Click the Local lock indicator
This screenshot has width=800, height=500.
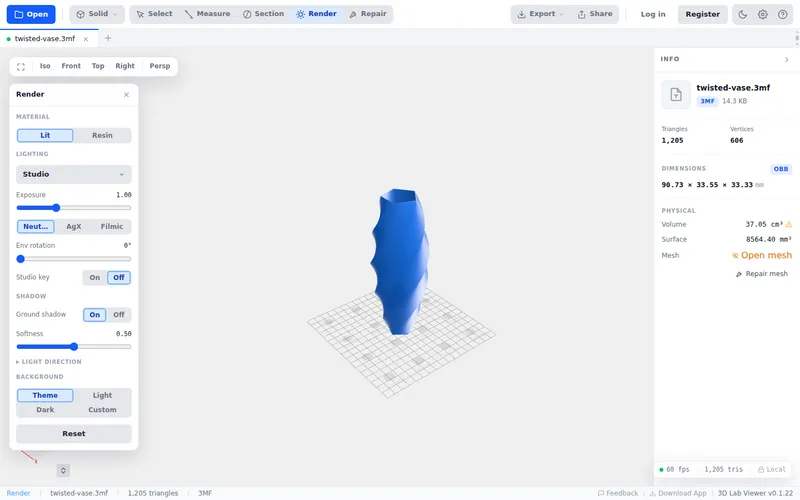click(x=771, y=469)
